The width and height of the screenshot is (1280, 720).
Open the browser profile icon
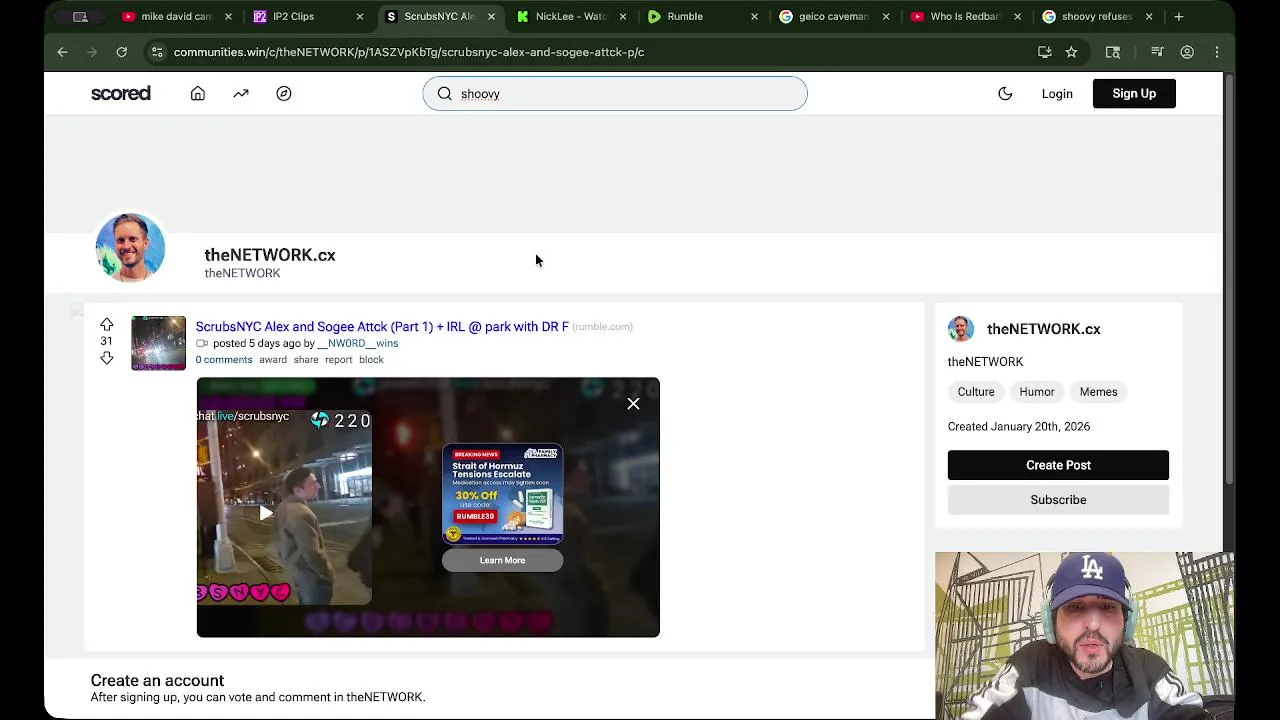pyautogui.click(x=1187, y=52)
